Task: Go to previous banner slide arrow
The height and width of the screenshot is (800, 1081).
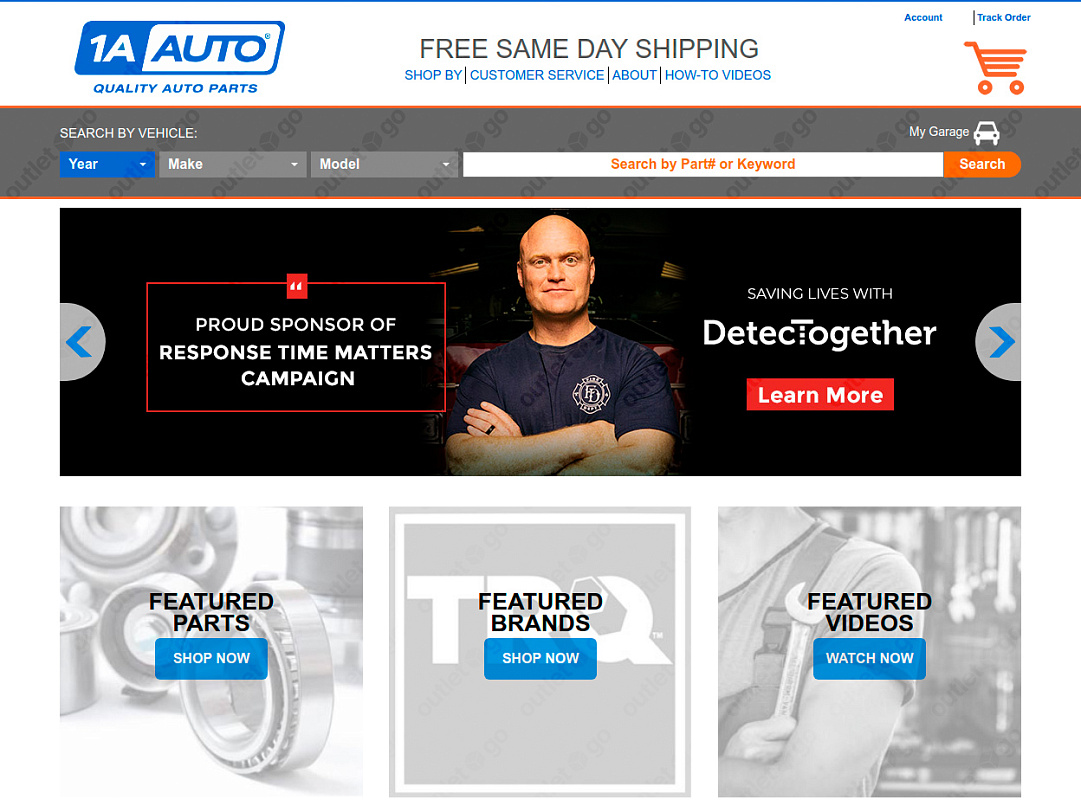Action: pos(80,341)
